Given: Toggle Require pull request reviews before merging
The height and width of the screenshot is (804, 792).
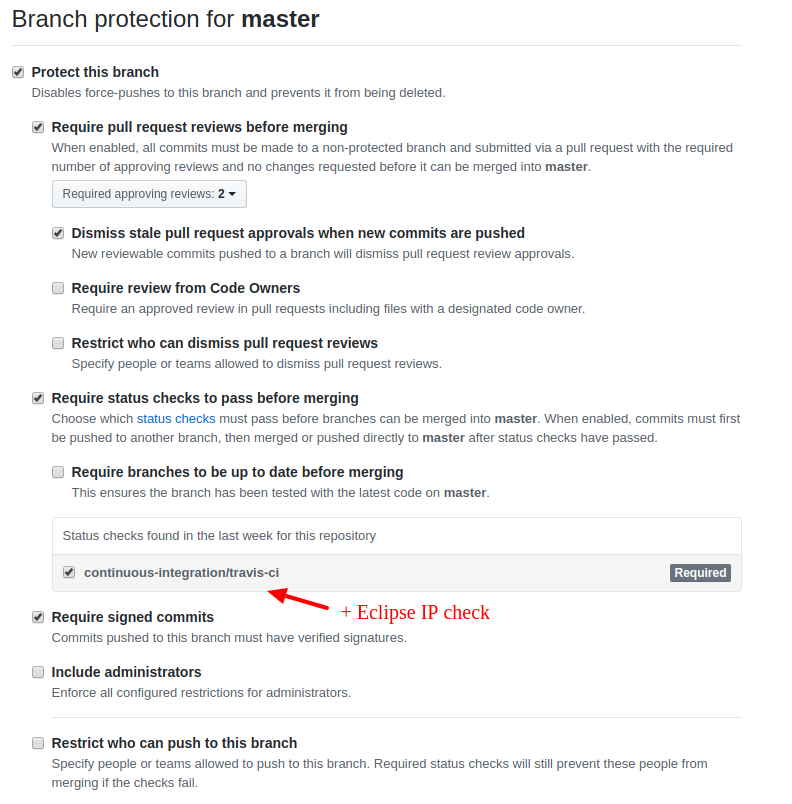Looking at the screenshot, I should click(x=38, y=127).
